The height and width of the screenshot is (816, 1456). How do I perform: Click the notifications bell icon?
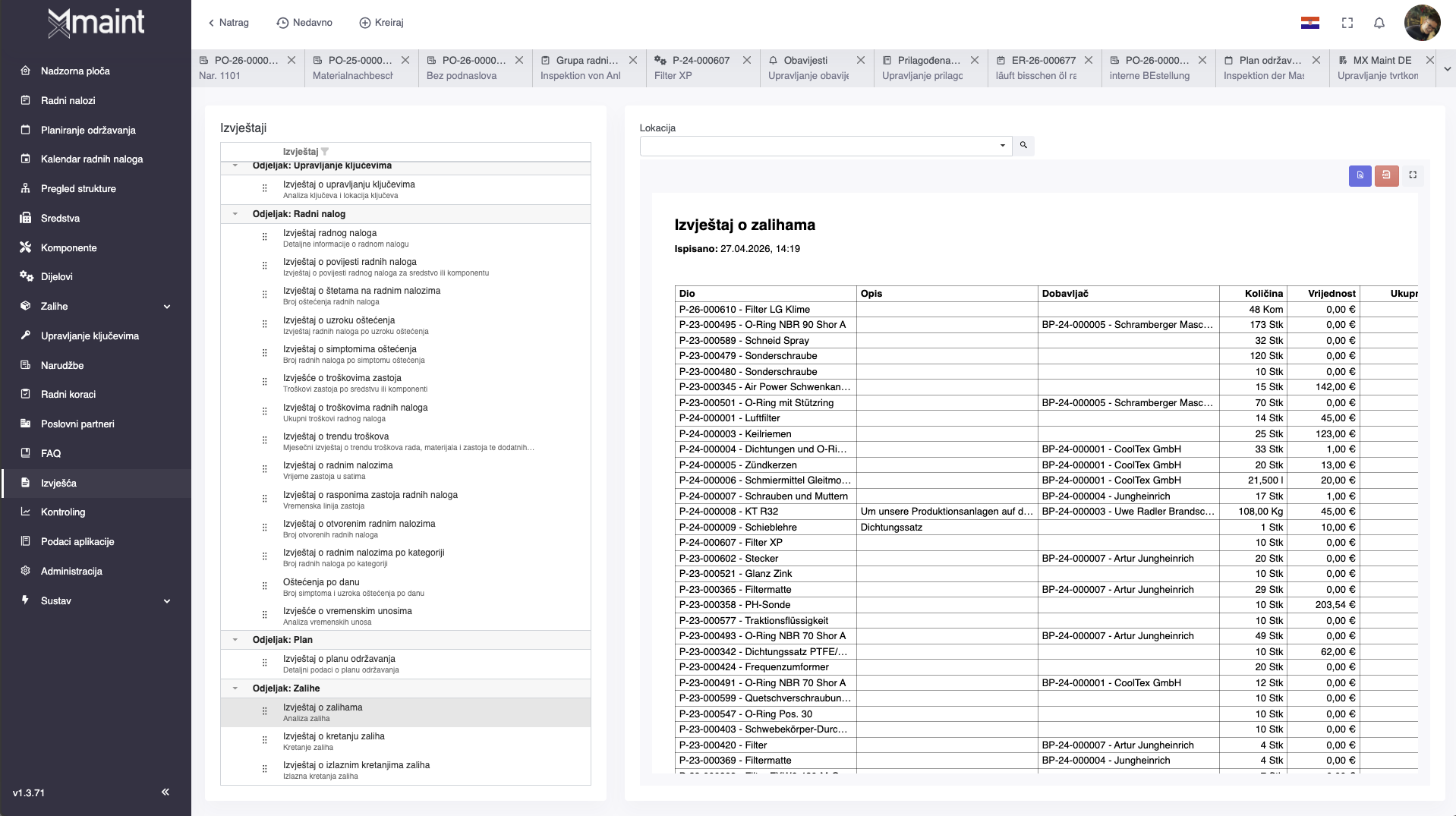point(1379,23)
